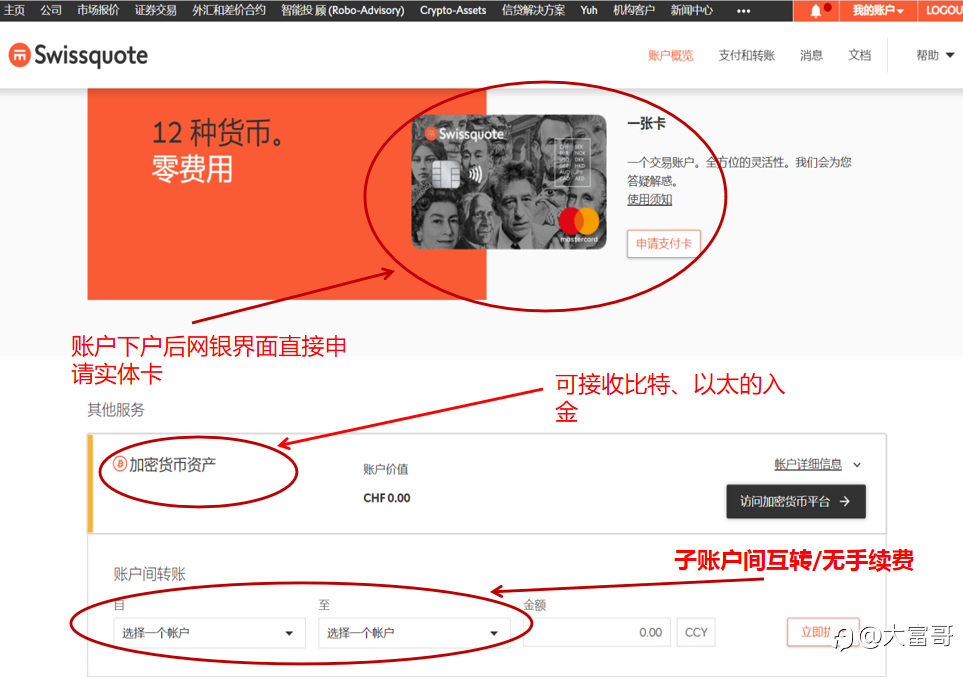Open 信贷解决方案 menu item

pyautogui.click(x=533, y=10)
